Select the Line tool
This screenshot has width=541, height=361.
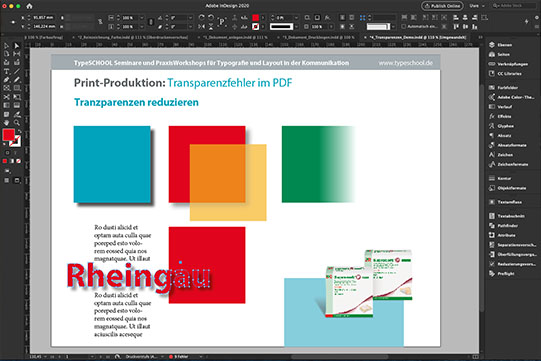17,71
